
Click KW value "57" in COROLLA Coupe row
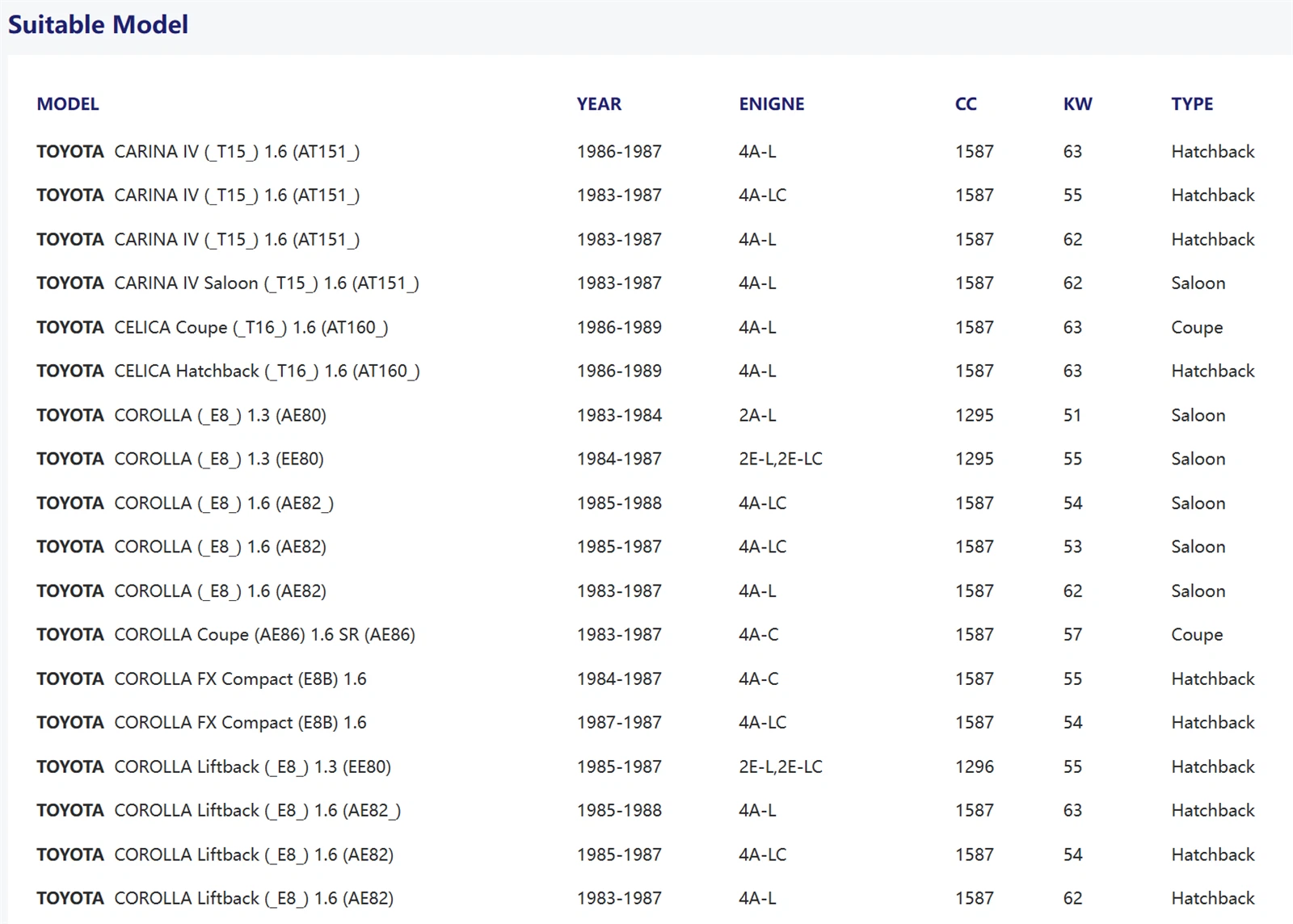[1072, 635]
